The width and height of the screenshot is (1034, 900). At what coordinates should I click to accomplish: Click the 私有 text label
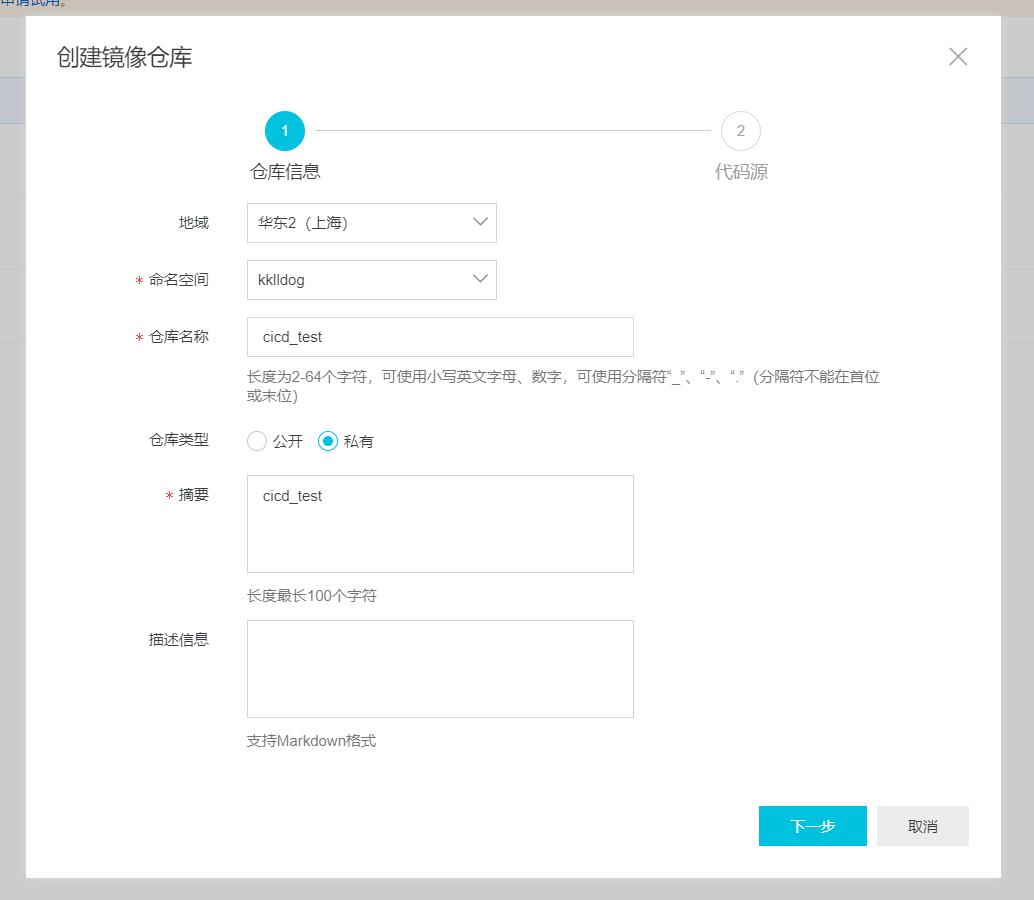tap(359, 441)
